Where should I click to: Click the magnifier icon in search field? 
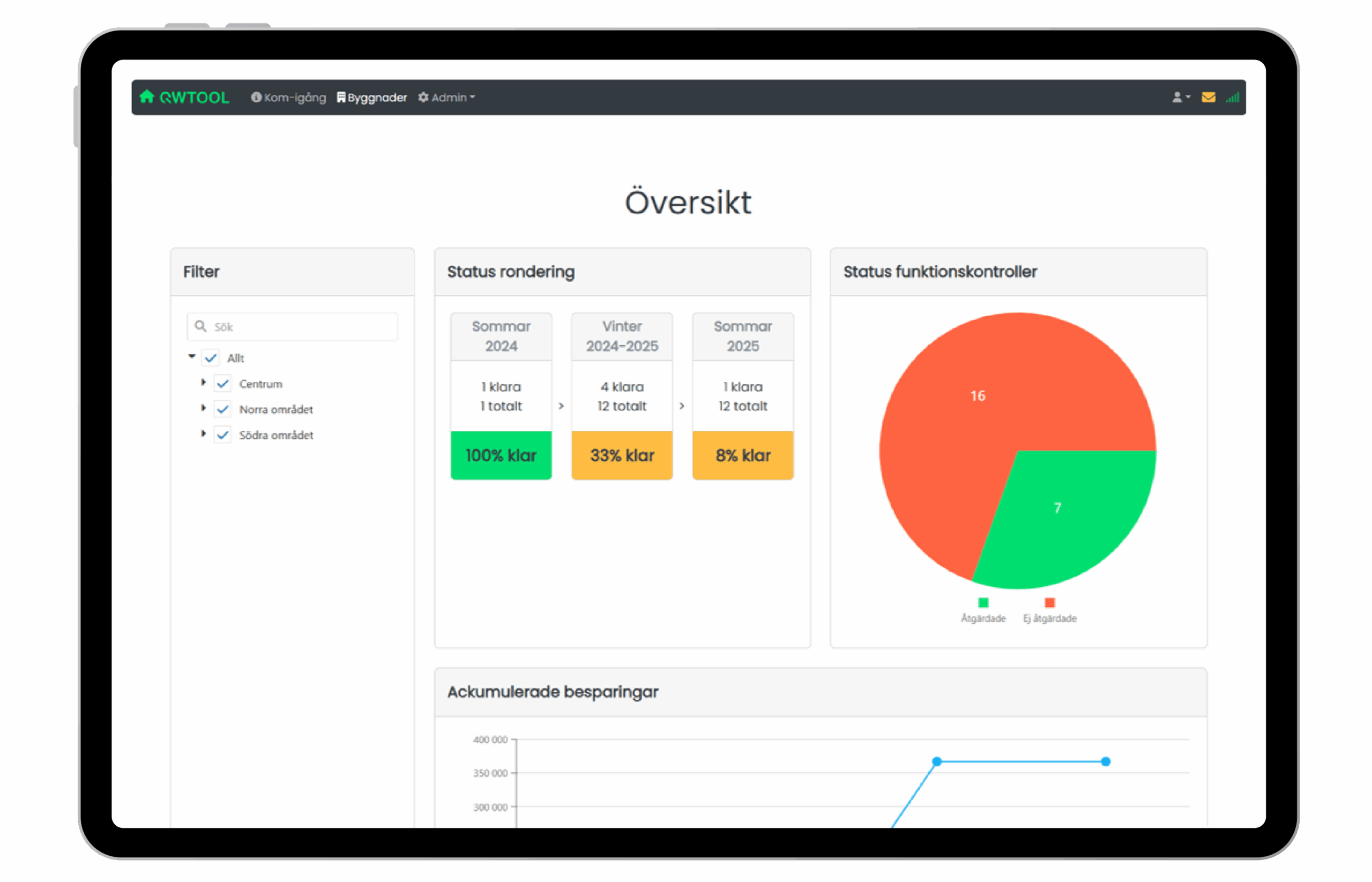200,326
